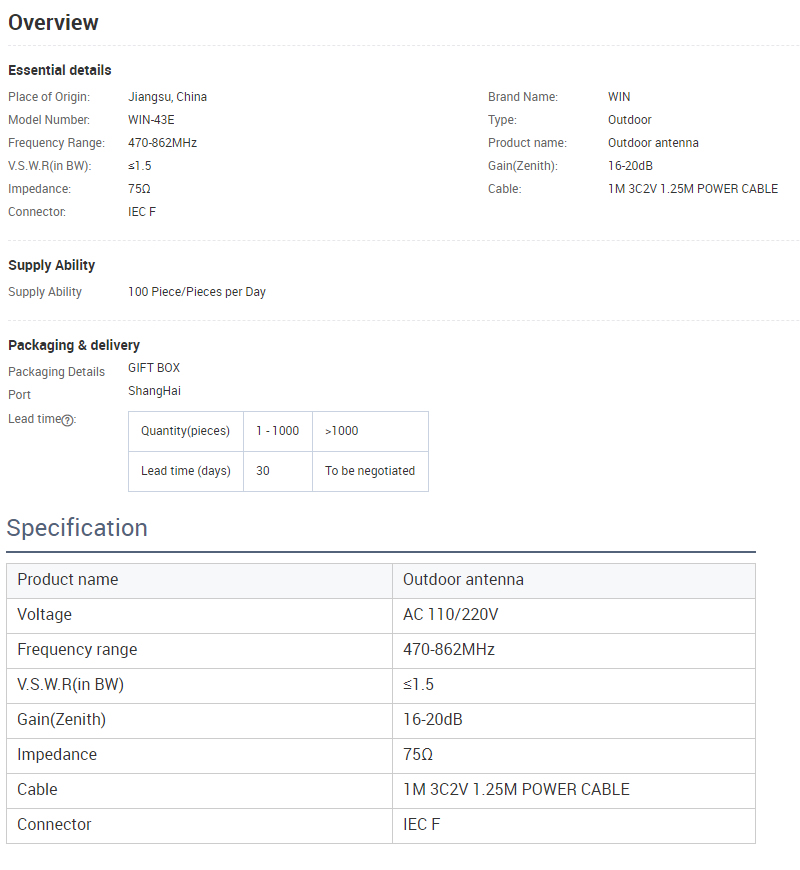Image resolution: width=800 pixels, height=870 pixels.
Task: Click the Brand Name value WIN
Action: coord(619,97)
